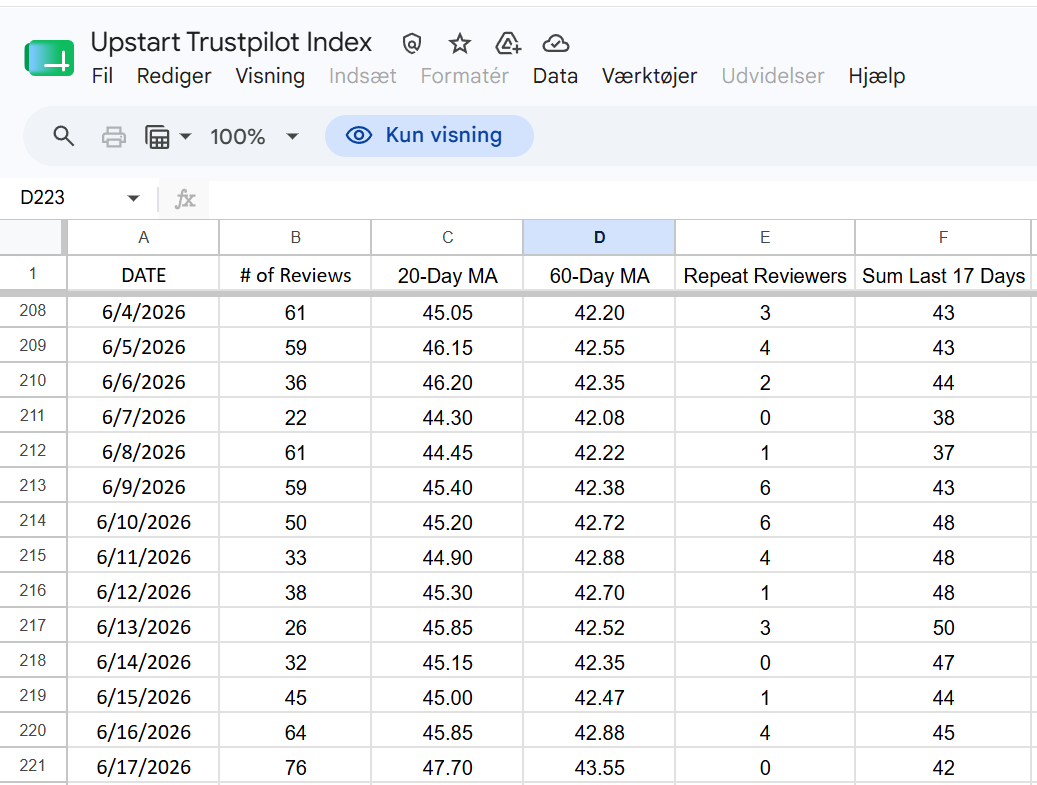This screenshot has height=785, width=1037.
Task: Click 60-Day MA cell 43.55
Action: pos(599,767)
